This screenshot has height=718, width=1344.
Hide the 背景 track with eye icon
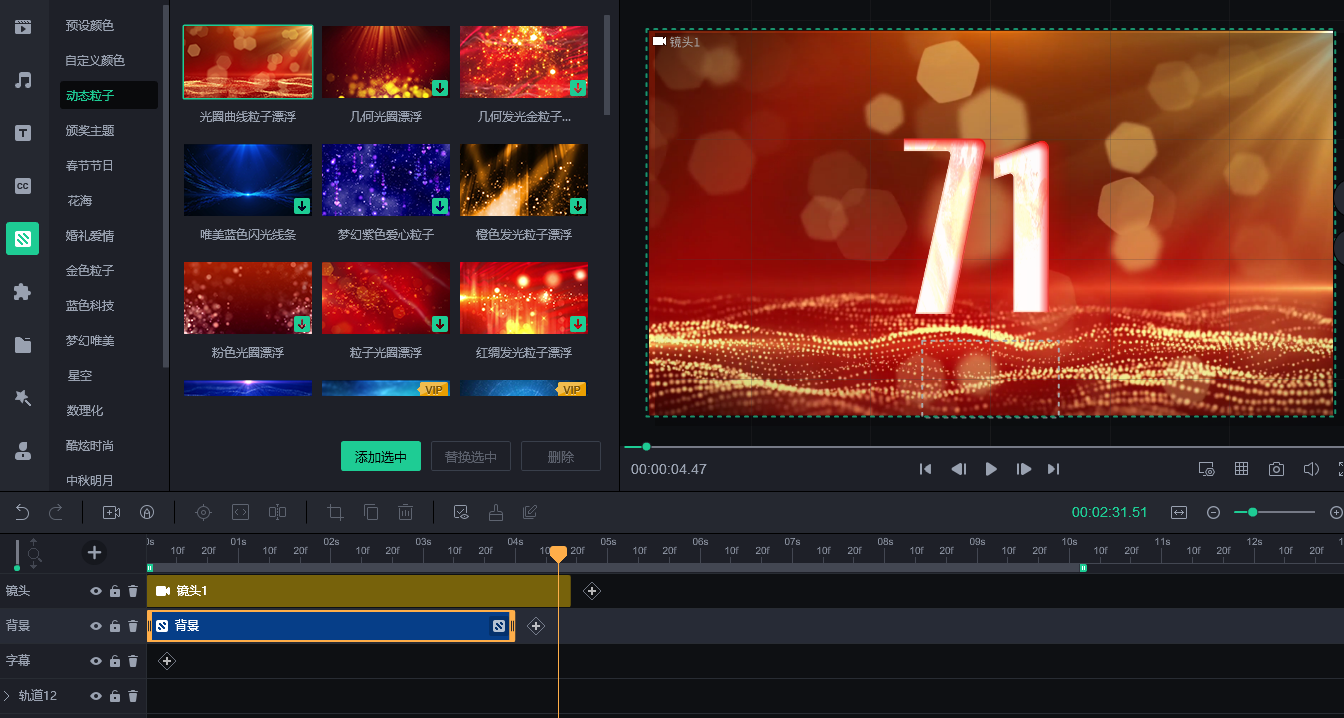click(x=96, y=626)
